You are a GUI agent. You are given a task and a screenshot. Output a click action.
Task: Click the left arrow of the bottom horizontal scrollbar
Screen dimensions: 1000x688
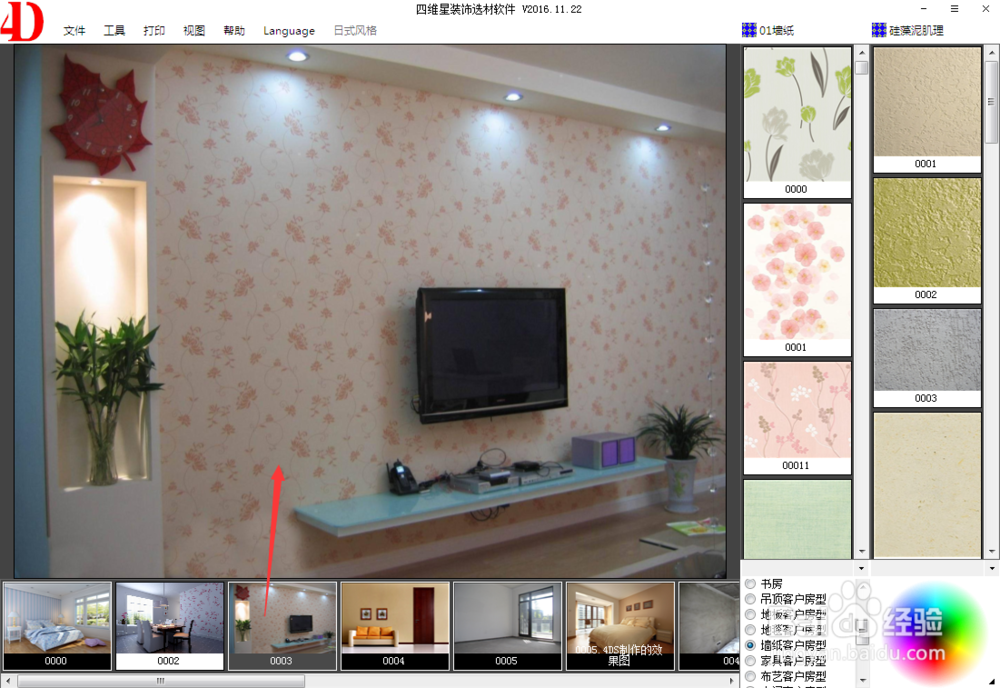click(8, 680)
